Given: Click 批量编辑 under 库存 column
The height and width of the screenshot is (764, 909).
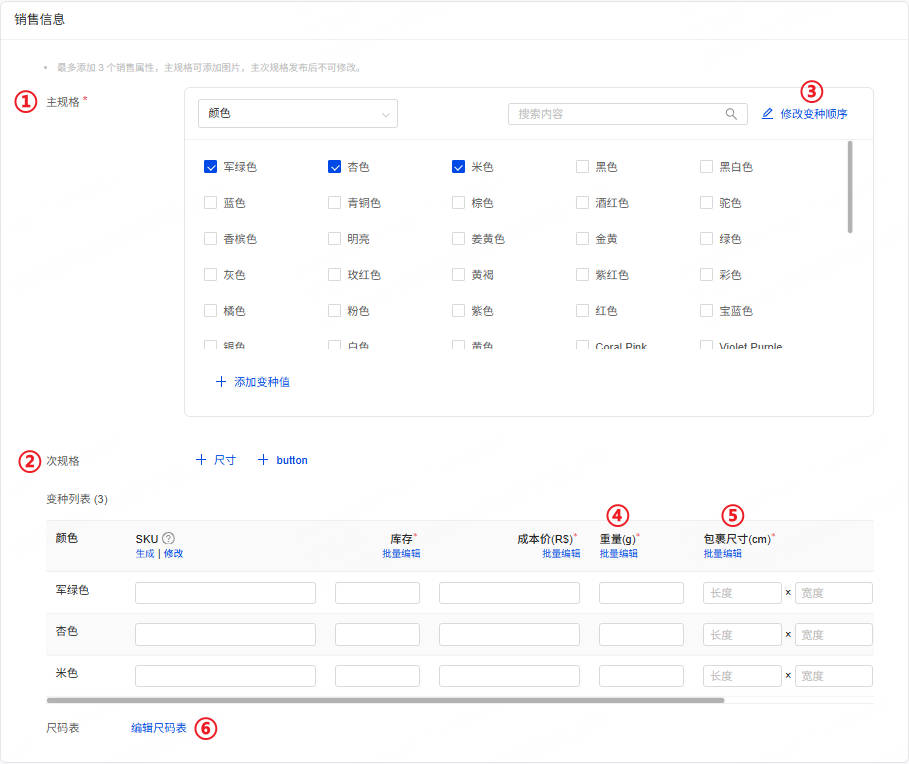Looking at the screenshot, I should 400,554.
